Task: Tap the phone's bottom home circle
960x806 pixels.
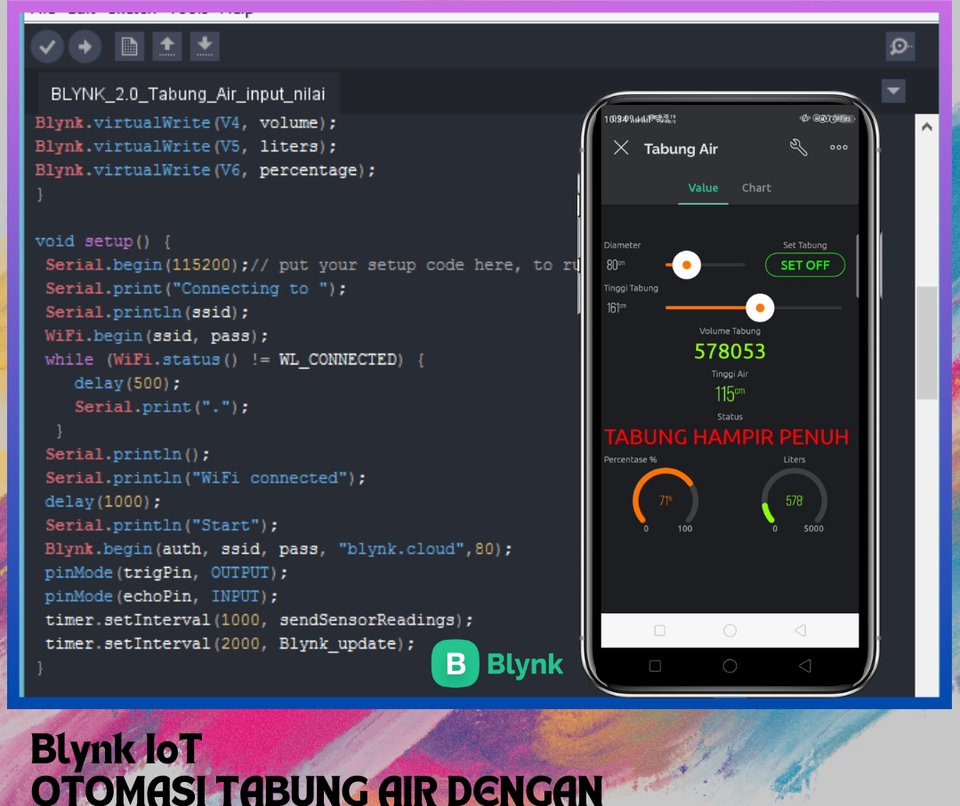Action: [730, 666]
